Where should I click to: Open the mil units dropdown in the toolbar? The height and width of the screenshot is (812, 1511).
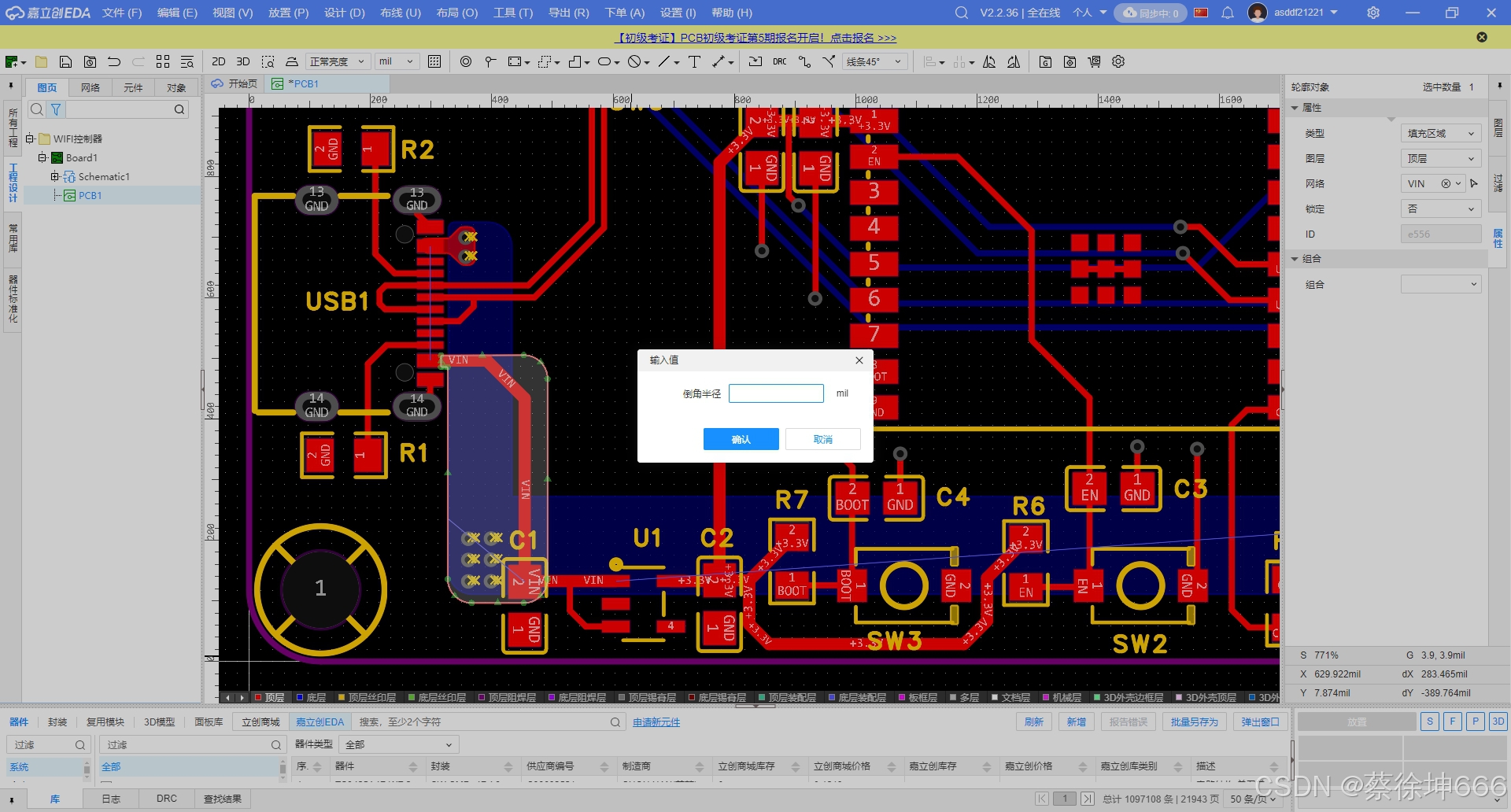click(397, 61)
